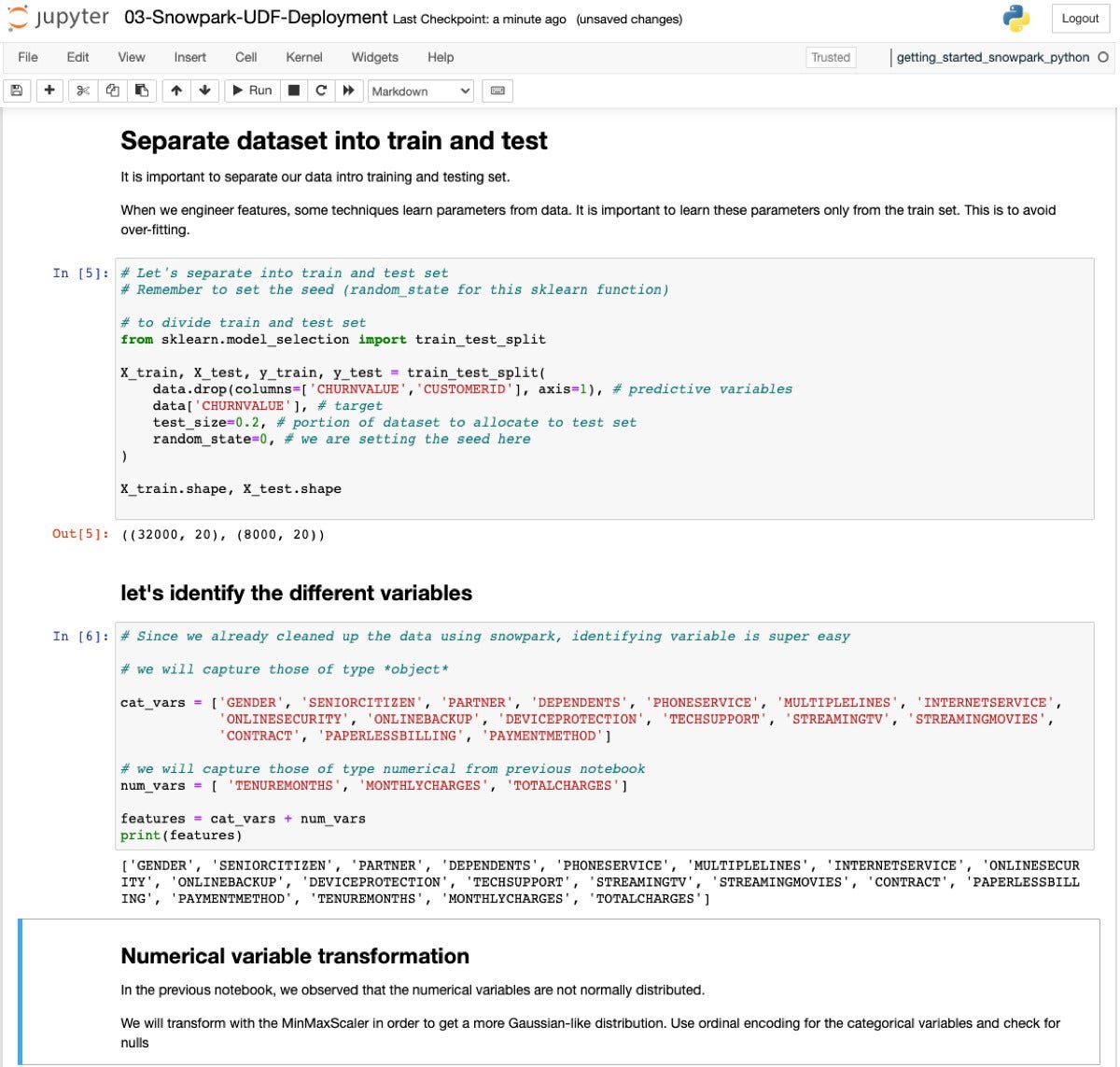The height and width of the screenshot is (1067, 1120).
Task: Click the notebook title 03-Snowpark-UDF-Deployment
Action: (256, 18)
